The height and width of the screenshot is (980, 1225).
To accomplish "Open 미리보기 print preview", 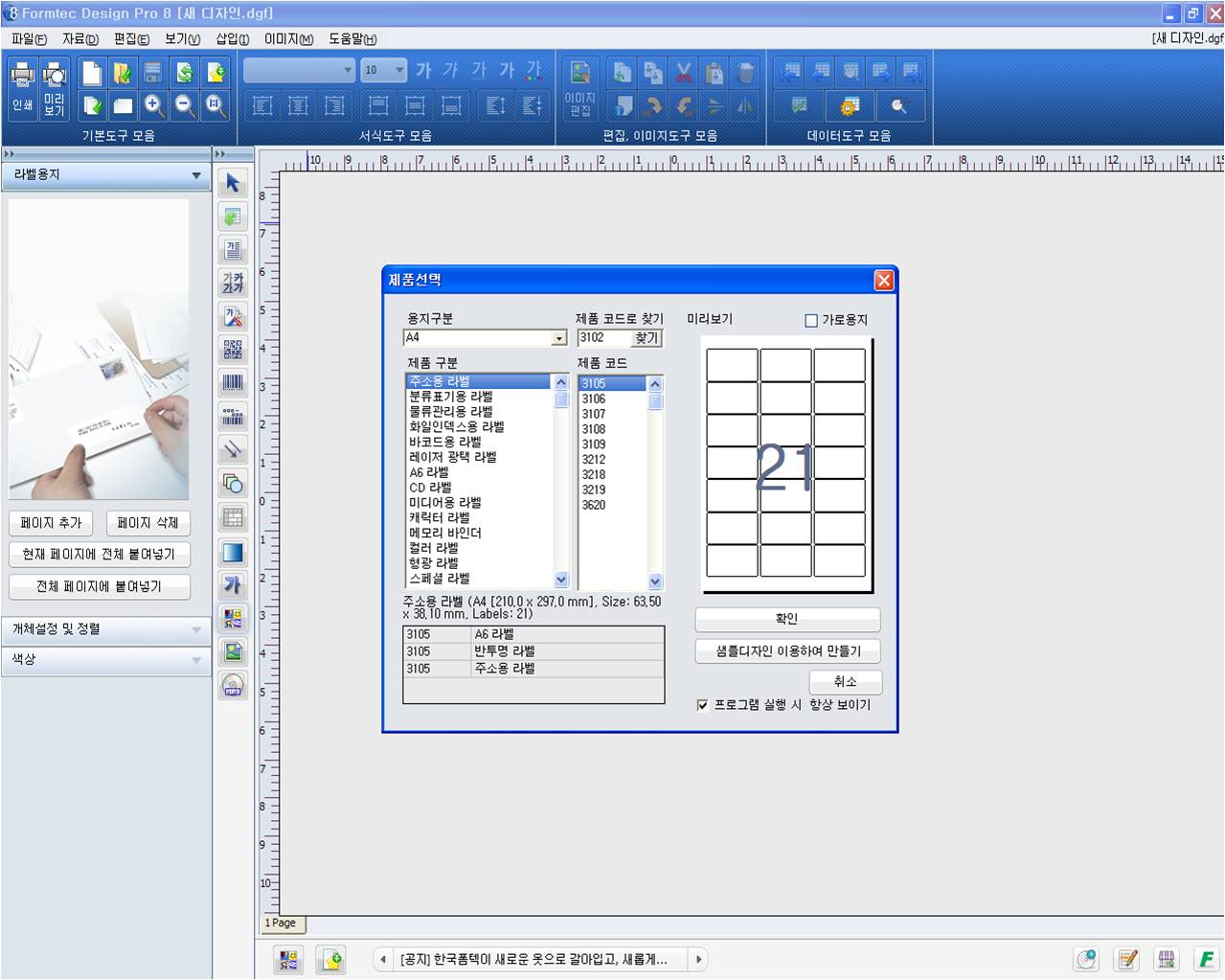I will click(55, 88).
